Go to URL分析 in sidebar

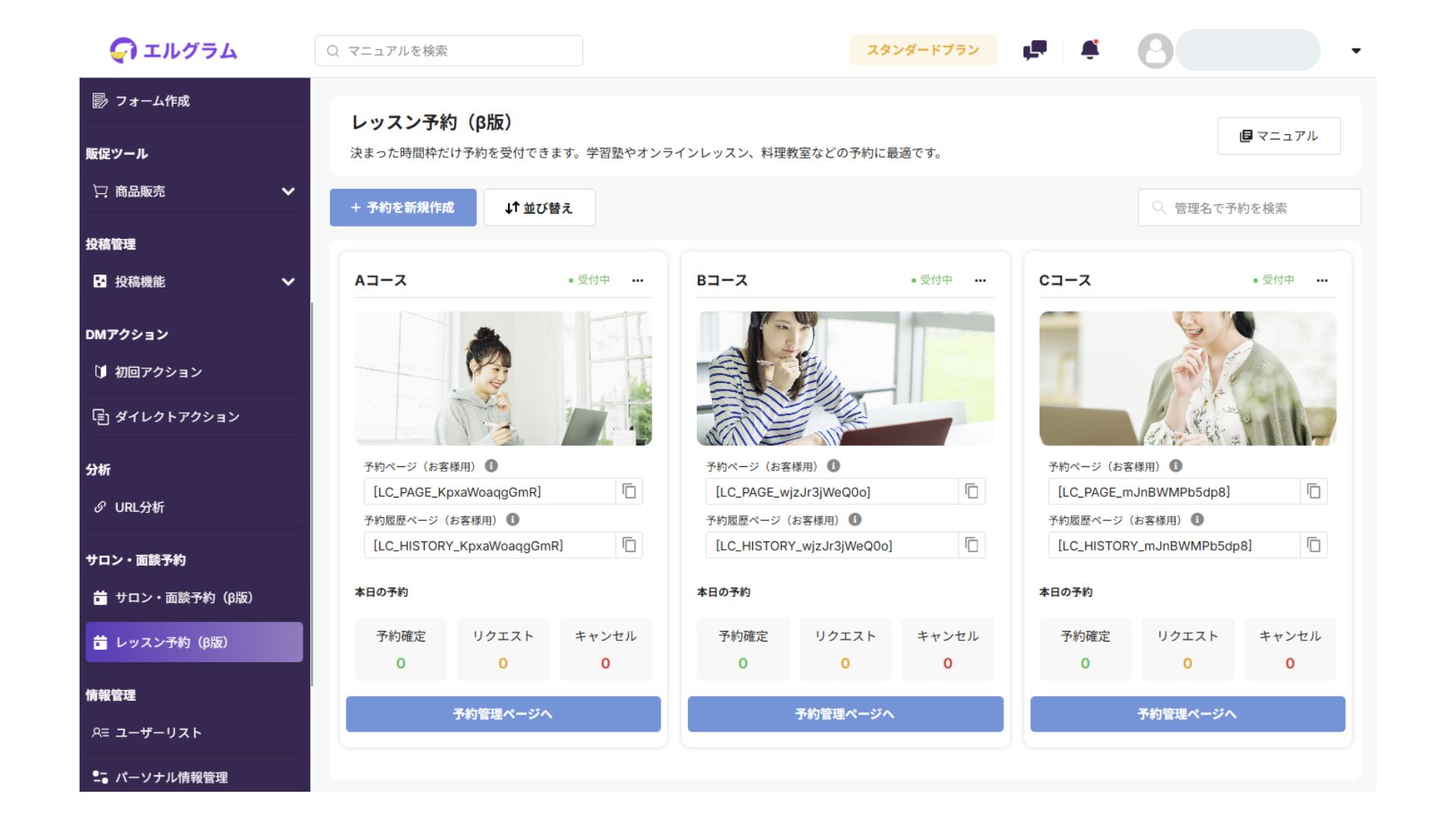140,507
